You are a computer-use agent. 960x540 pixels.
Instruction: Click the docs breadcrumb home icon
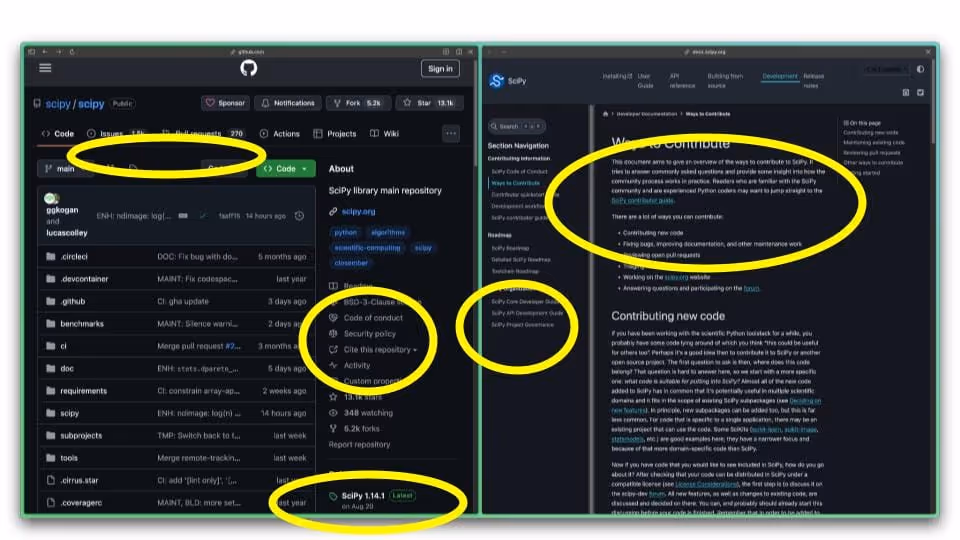coord(606,114)
